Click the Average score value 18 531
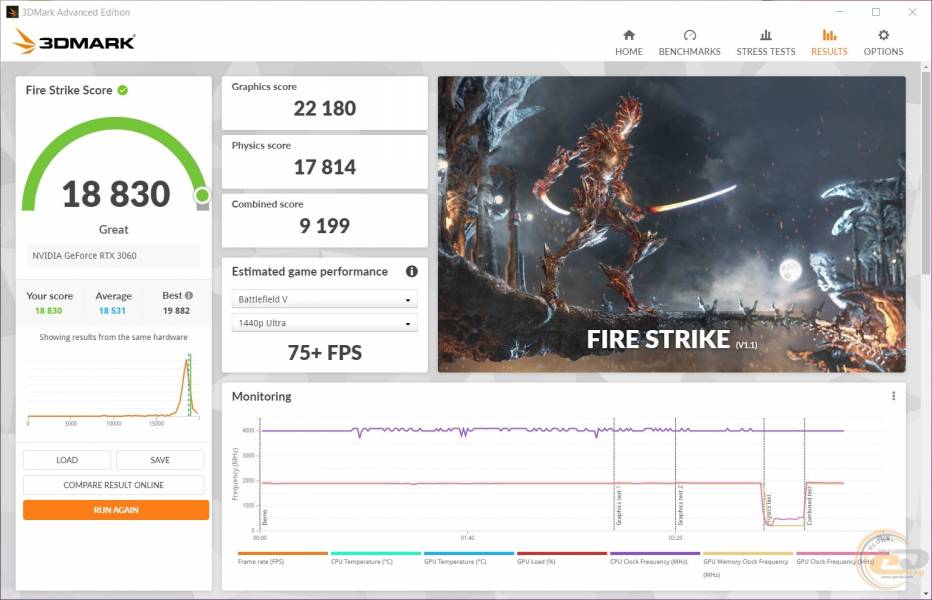 point(112,310)
